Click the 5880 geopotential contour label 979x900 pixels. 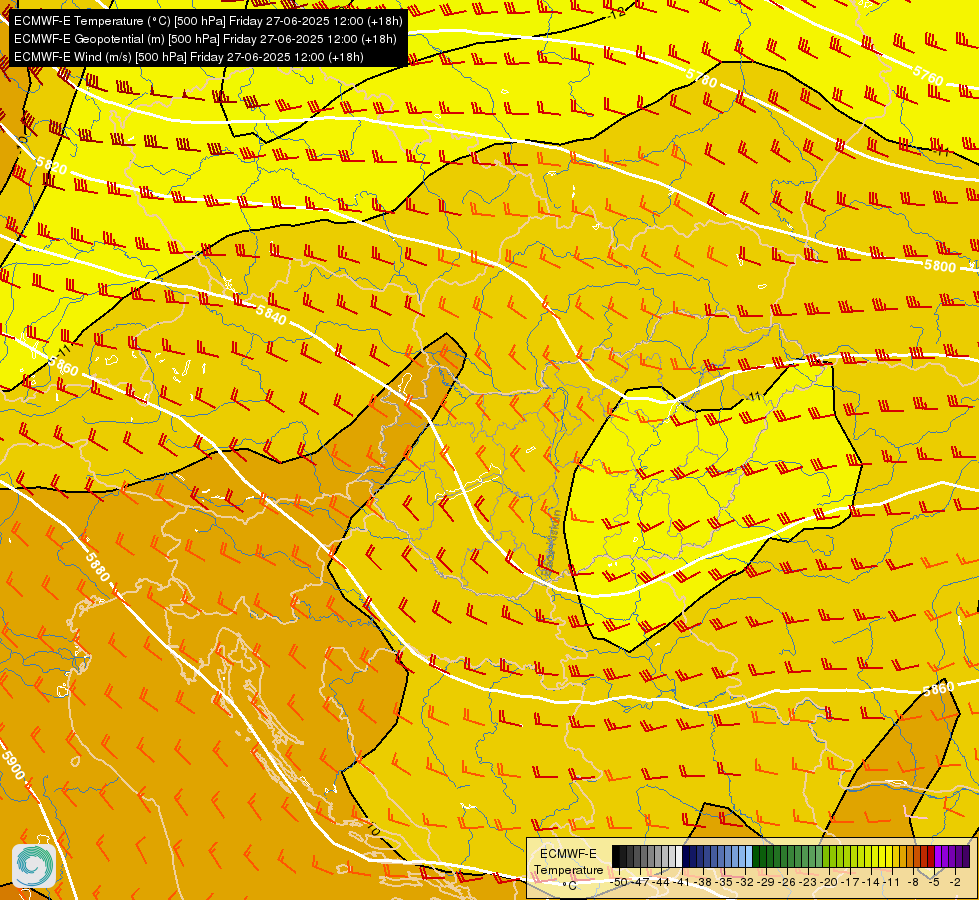(98, 567)
